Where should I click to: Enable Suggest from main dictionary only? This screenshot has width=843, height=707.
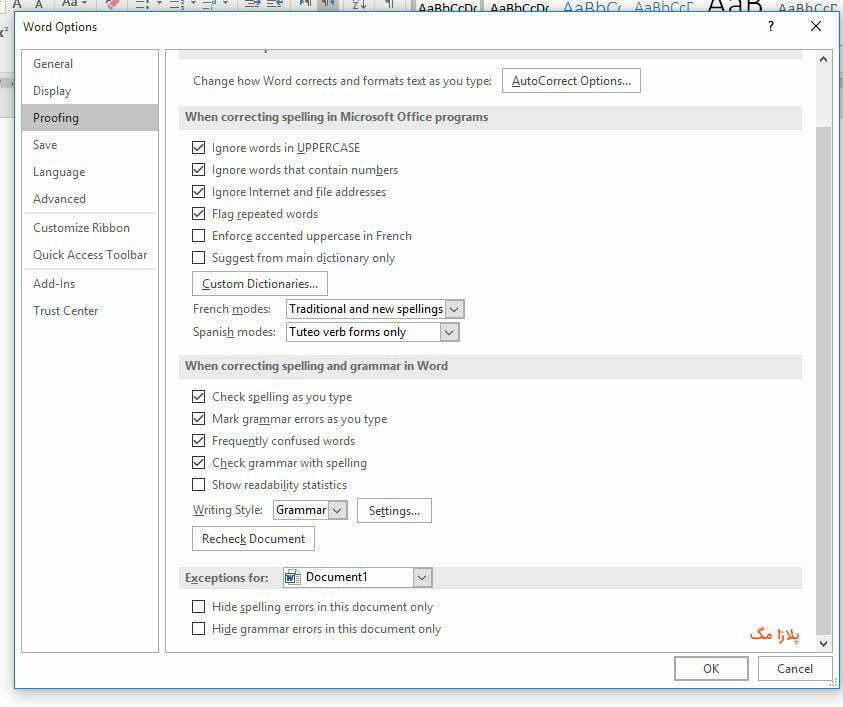pyautogui.click(x=198, y=258)
